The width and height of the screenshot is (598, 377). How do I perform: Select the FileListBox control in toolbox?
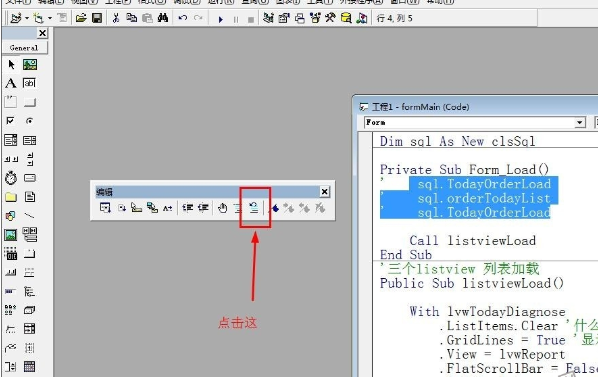click(30, 197)
